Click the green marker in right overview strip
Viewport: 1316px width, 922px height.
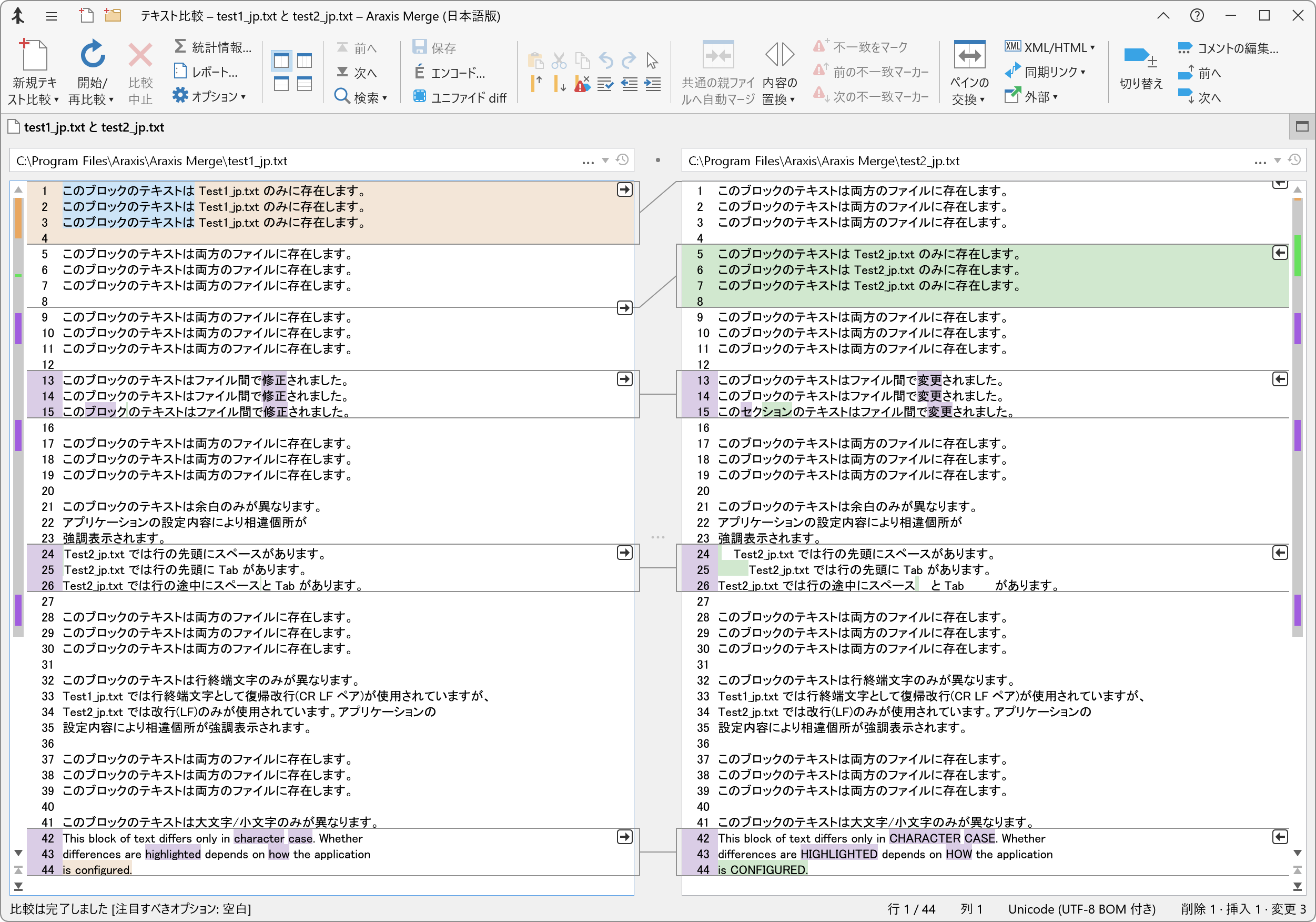tap(1298, 256)
